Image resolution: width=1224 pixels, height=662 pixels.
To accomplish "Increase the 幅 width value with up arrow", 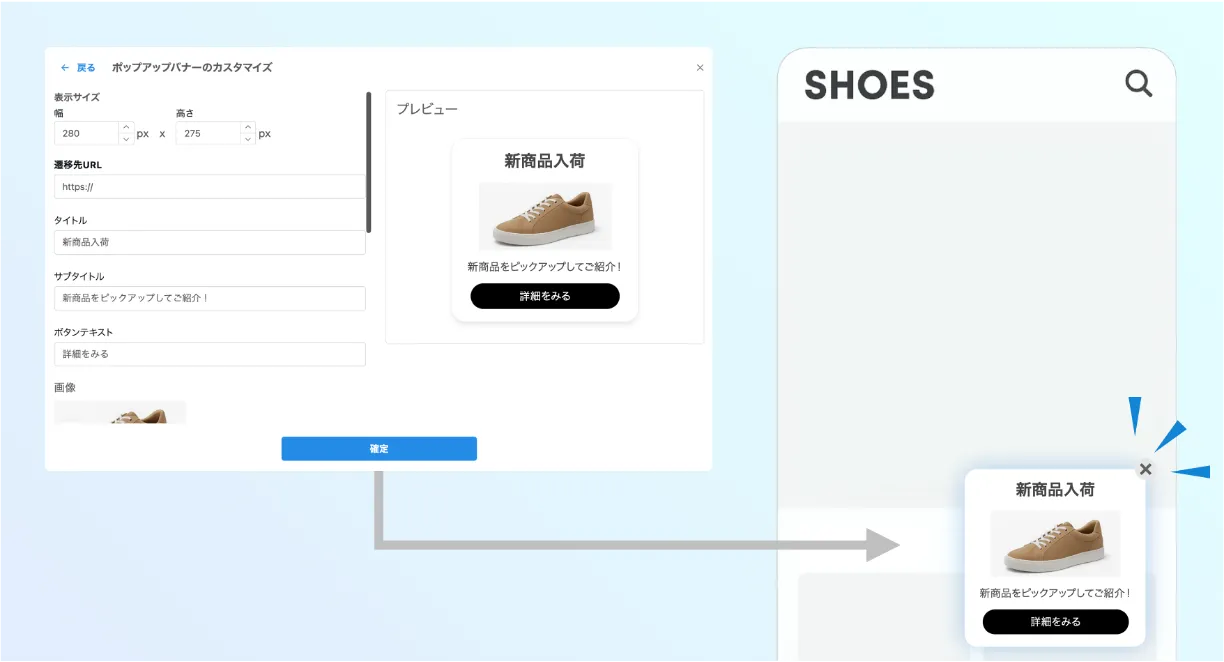I will [x=126, y=127].
